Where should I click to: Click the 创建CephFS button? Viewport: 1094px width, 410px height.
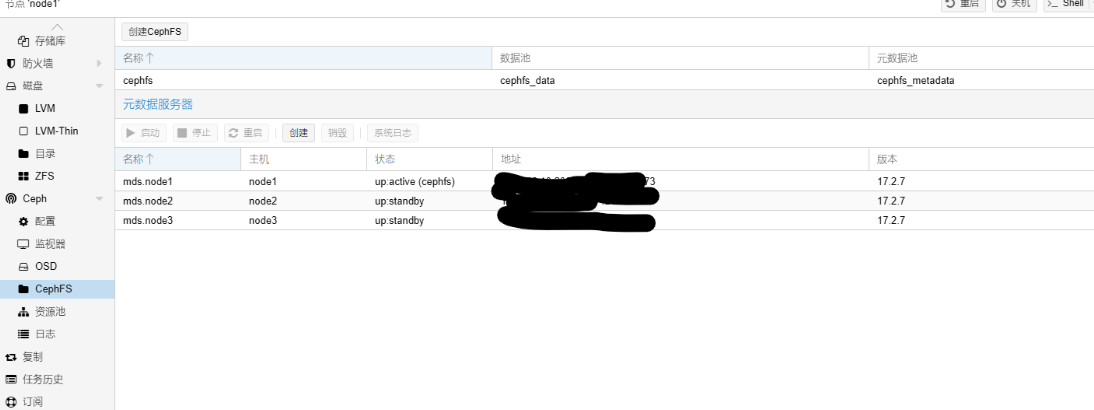click(153, 32)
